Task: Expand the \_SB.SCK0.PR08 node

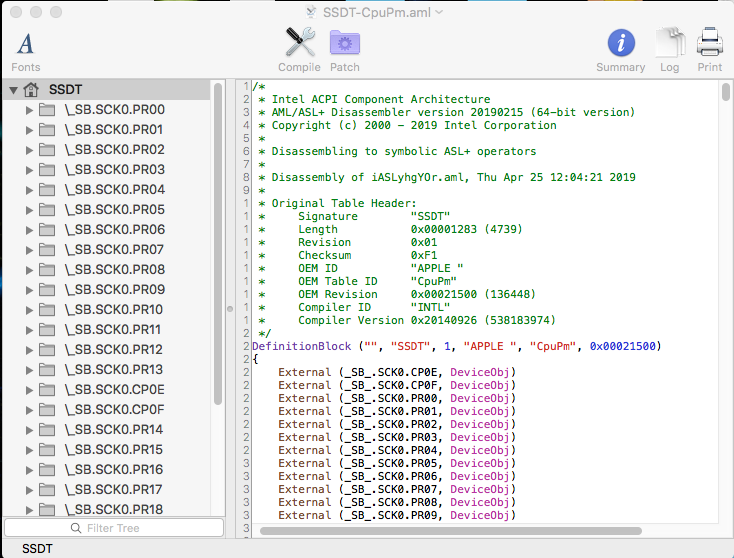Action: (x=29, y=270)
